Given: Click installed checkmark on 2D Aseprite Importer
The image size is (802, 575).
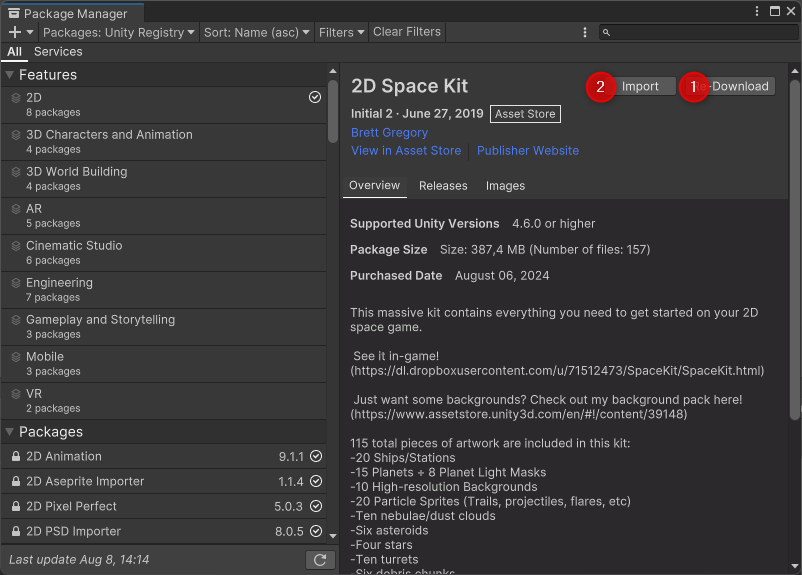Looking at the screenshot, I should pyautogui.click(x=316, y=481).
